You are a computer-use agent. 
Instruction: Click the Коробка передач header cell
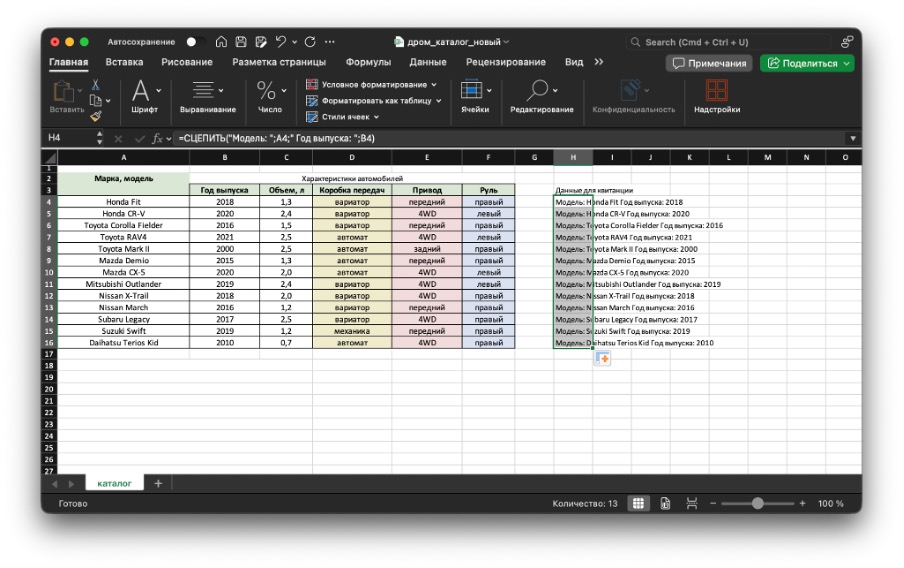point(352,190)
